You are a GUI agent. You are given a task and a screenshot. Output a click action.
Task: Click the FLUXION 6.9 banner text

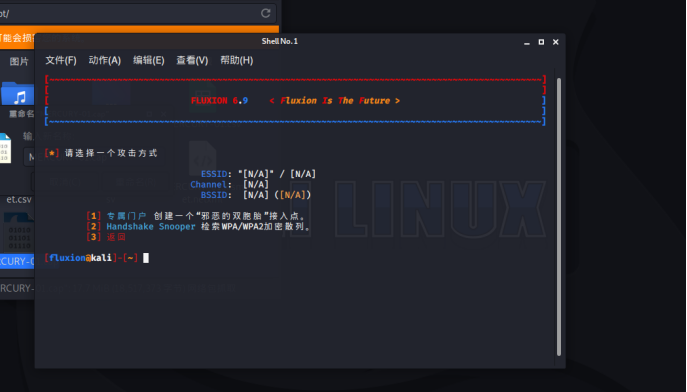(x=219, y=101)
